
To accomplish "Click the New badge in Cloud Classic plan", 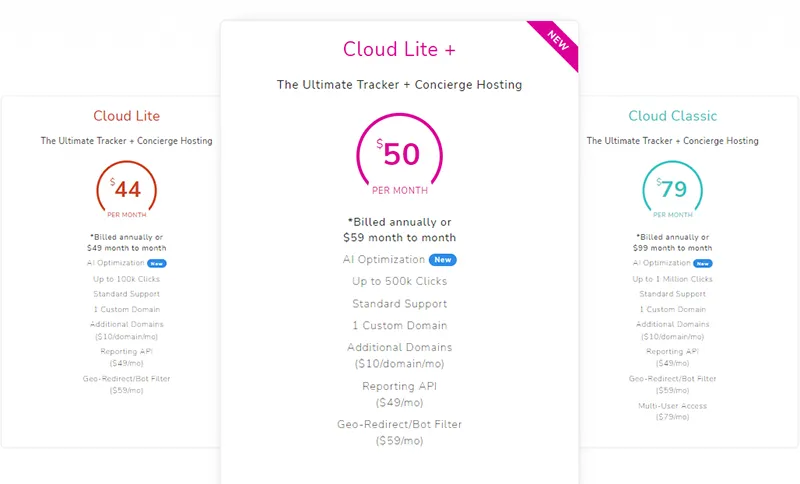I will click(x=703, y=264).
